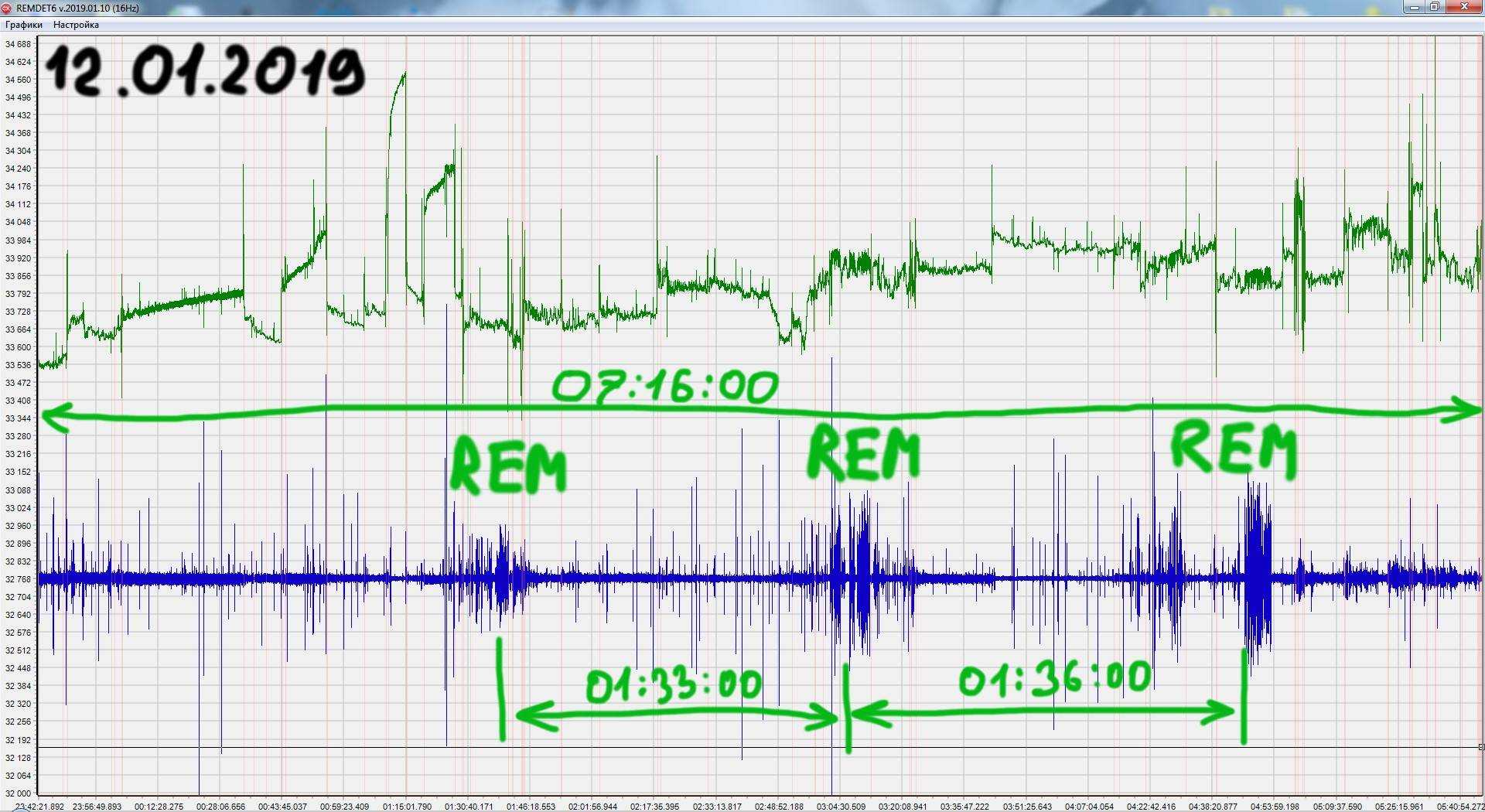Click the 01:36:00 interval annotation
Image resolution: width=1485 pixels, height=812 pixels.
click(1054, 679)
